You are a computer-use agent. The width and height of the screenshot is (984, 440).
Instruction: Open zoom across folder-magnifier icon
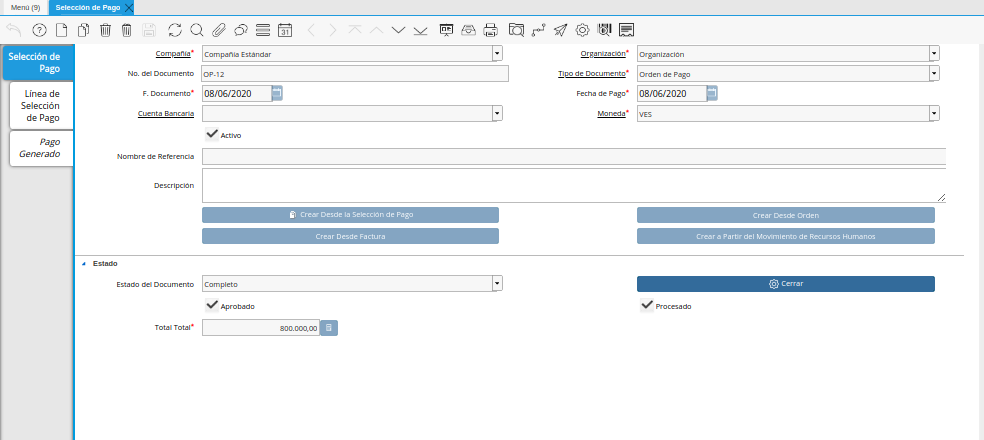point(516,30)
